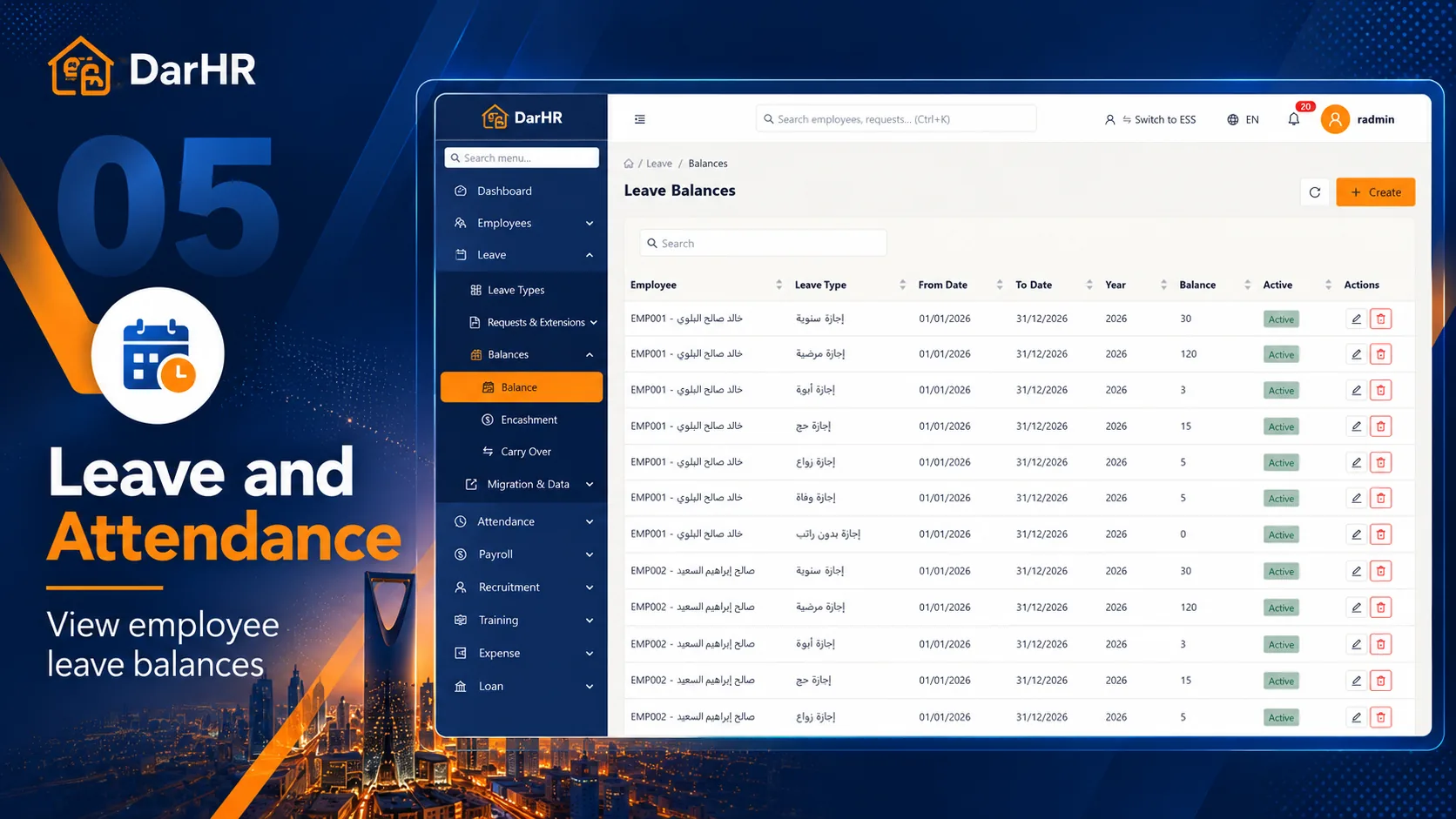This screenshot has height=819, width=1456.
Task: Open the Dashboard menu item
Action: point(521,191)
